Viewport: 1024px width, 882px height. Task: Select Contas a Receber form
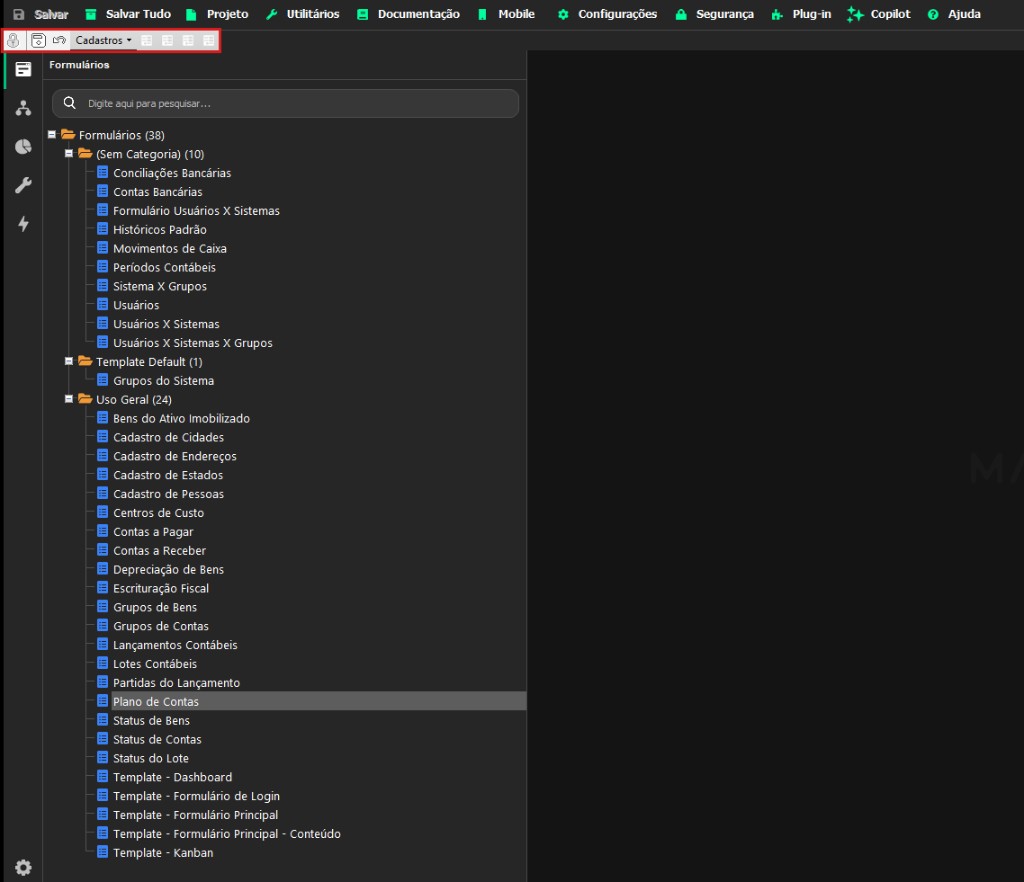pyautogui.click(x=159, y=551)
